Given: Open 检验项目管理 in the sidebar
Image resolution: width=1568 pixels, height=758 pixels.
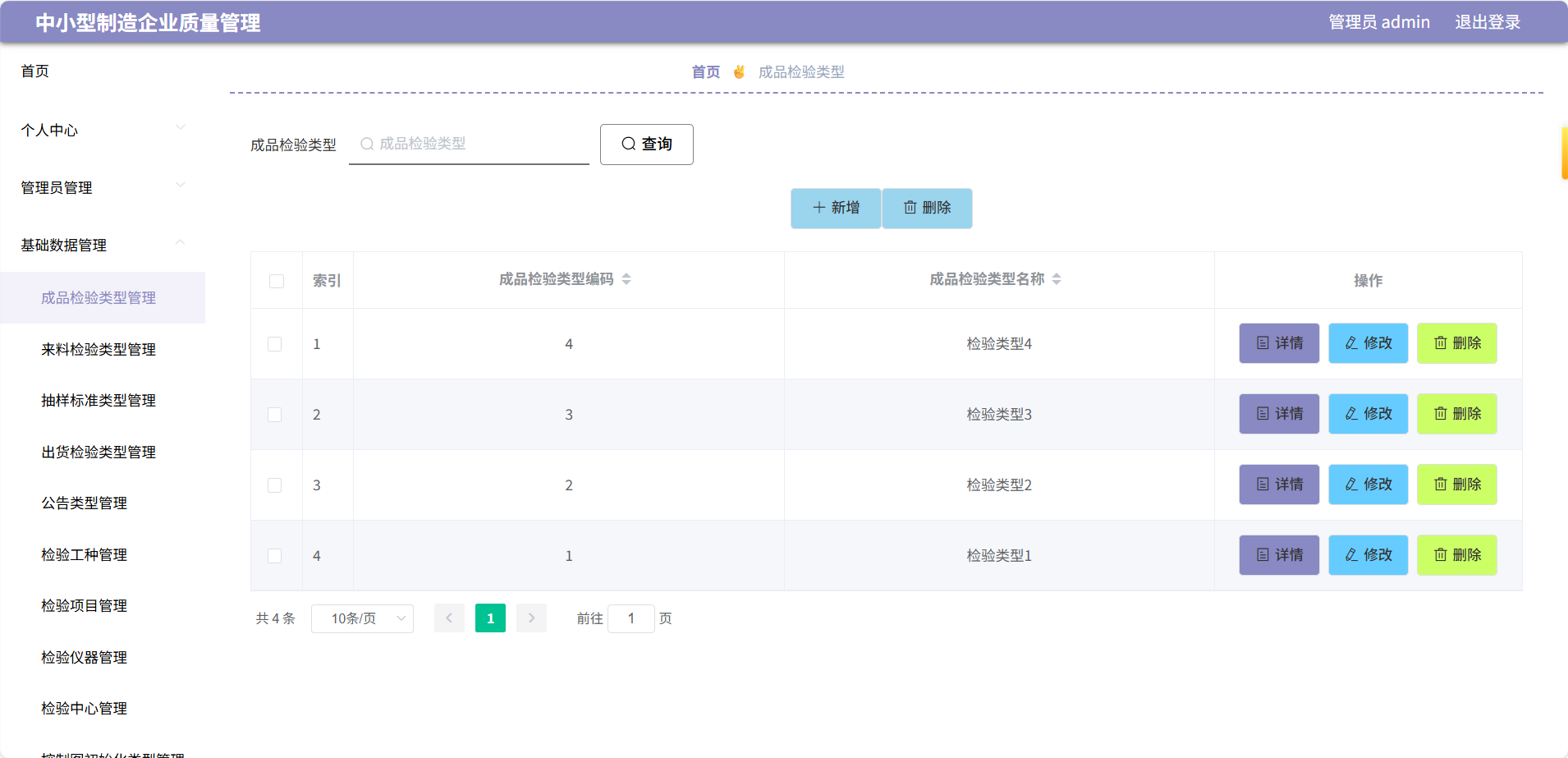Looking at the screenshot, I should click(85, 606).
